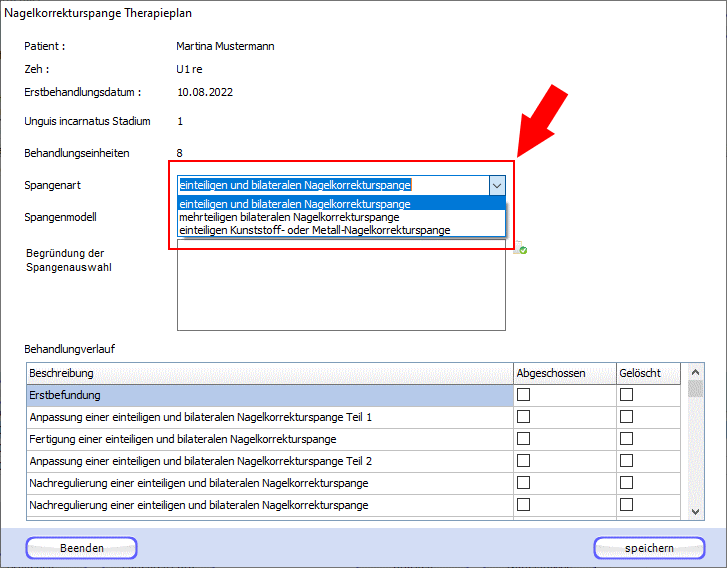Select 'mehrteiligen bilateralen Nagelkorrekturspange' option
This screenshot has width=727, height=568.
click(x=289, y=217)
